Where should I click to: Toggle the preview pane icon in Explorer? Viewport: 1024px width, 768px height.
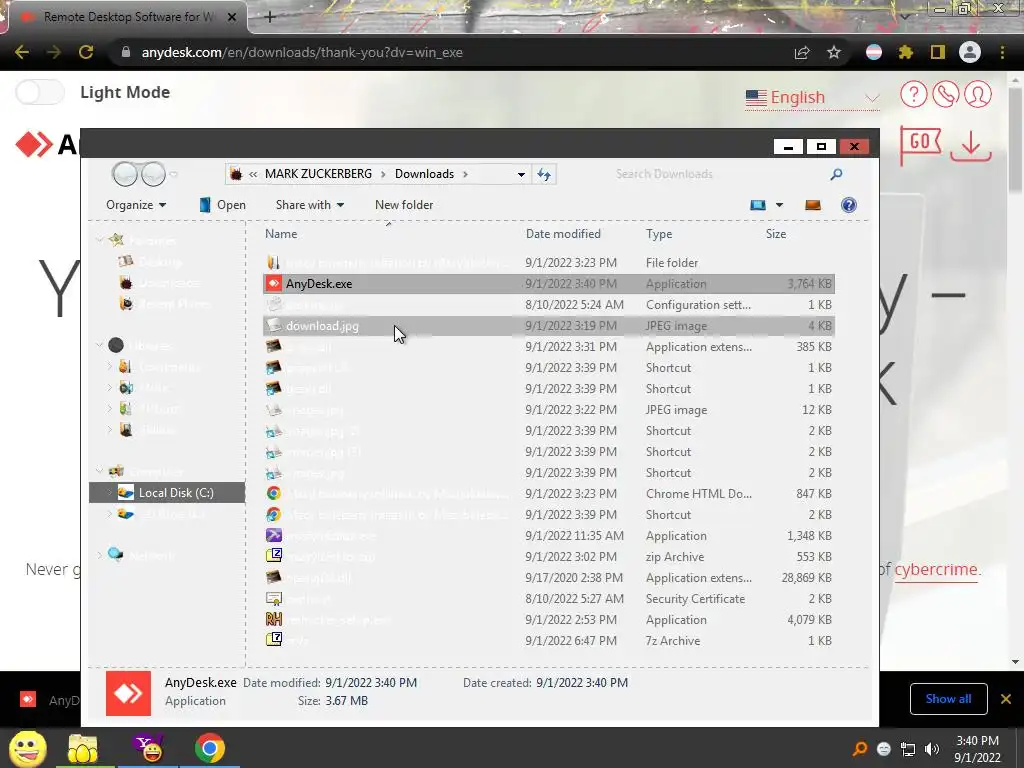point(812,205)
